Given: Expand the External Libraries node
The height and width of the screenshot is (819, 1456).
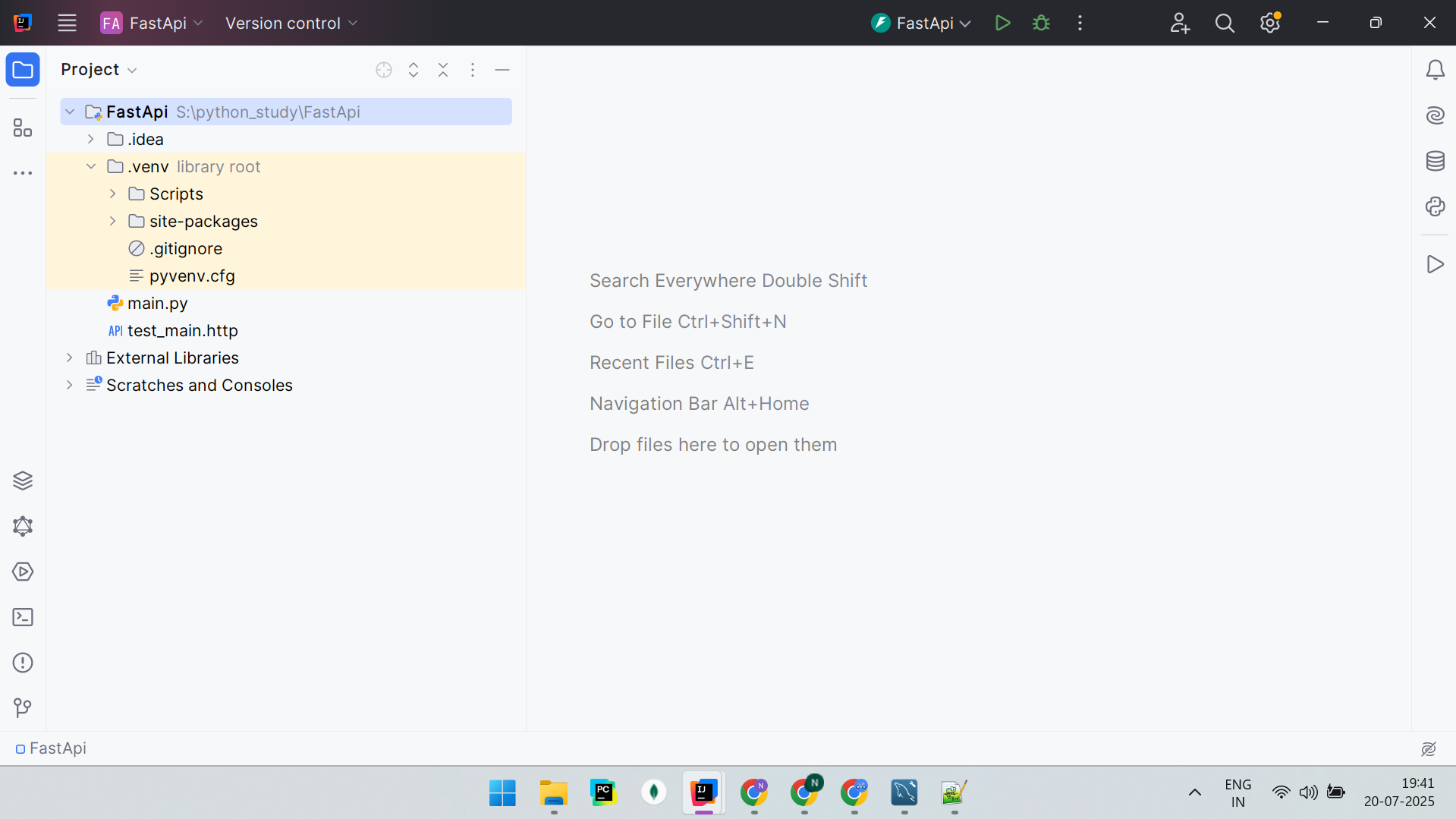Looking at the screenshot, I should (70, 358).
